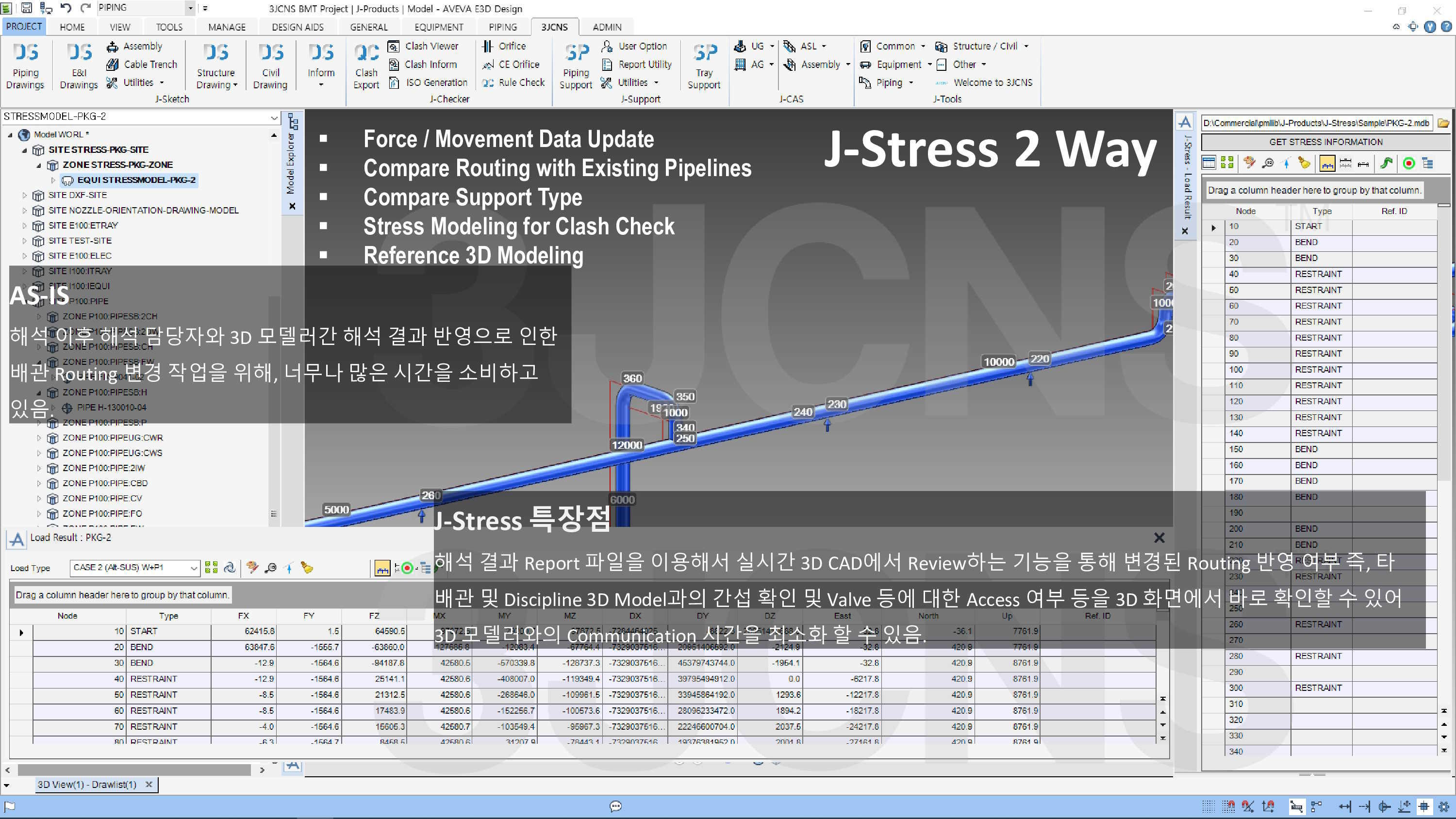Start ISO Generation

point(429,82)
